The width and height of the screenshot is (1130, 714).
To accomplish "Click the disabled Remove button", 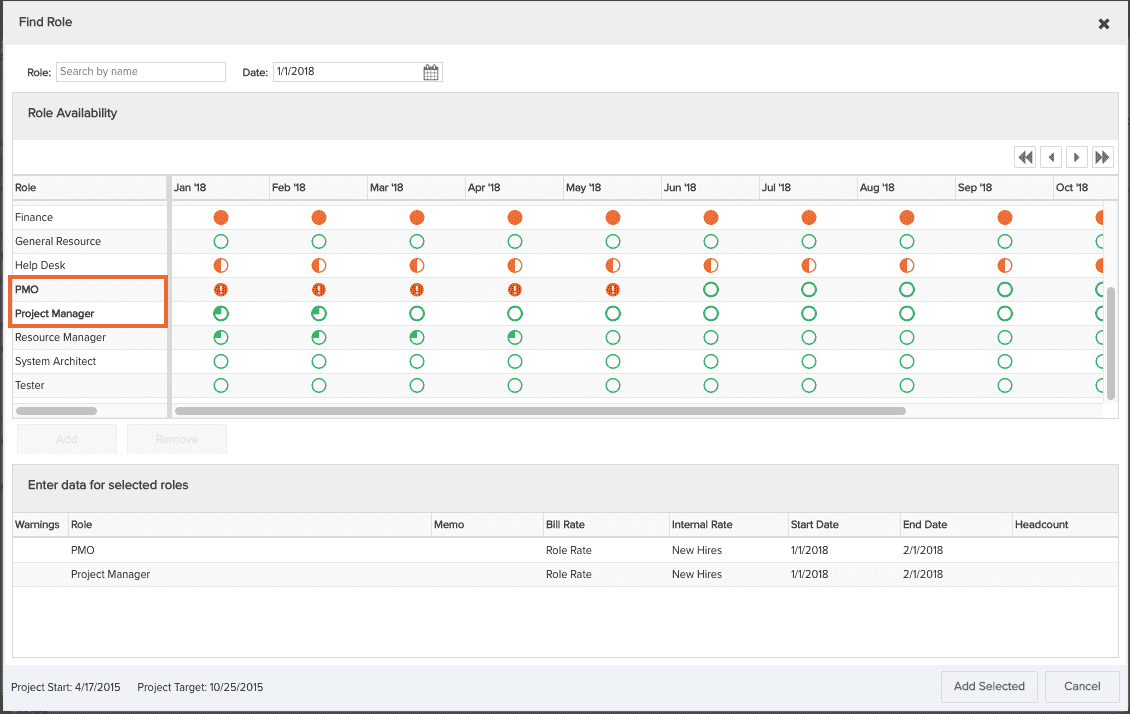I will click(x=177, y=439).
